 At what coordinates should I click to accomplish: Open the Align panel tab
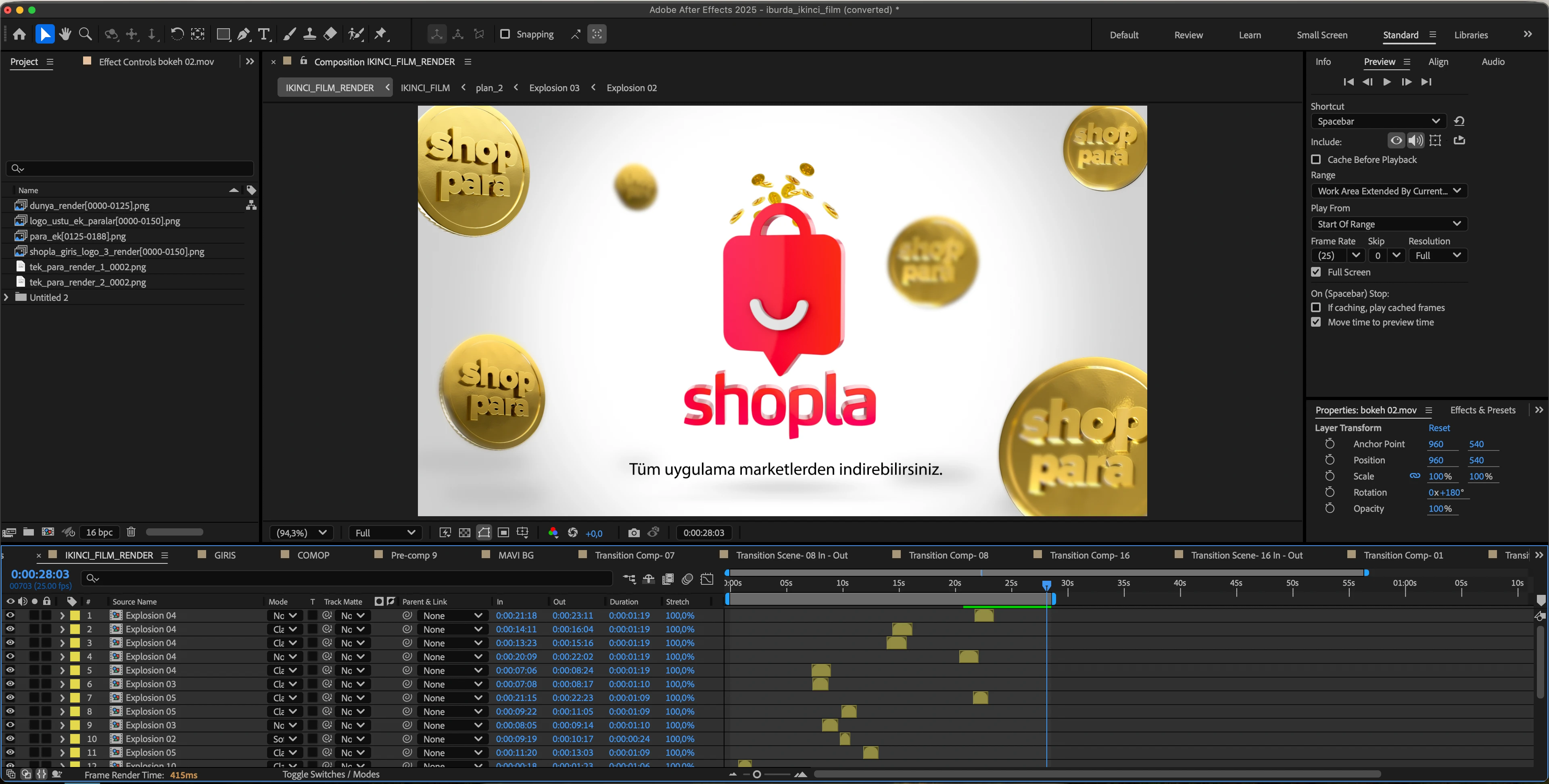(x=1438, y=62)
